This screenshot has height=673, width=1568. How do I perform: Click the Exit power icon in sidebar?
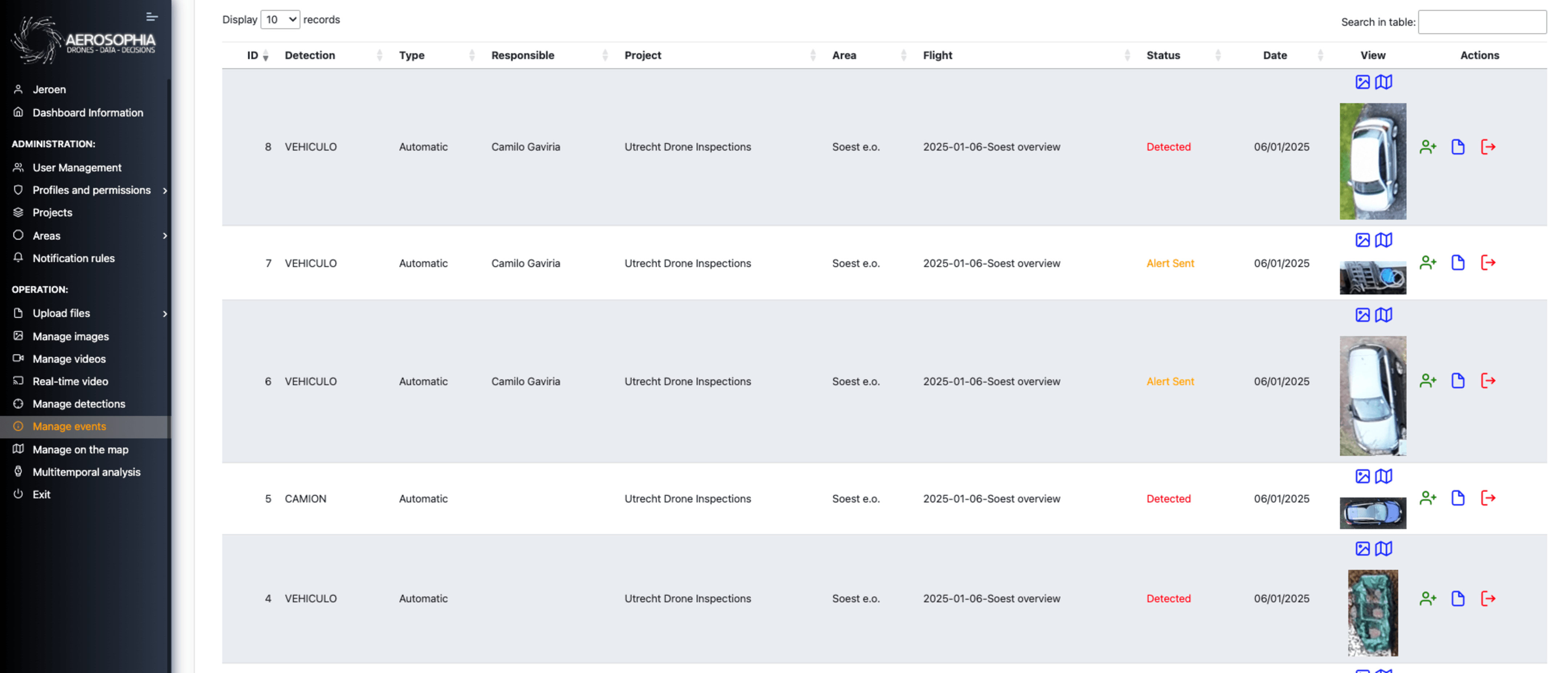tap(18, 494)
